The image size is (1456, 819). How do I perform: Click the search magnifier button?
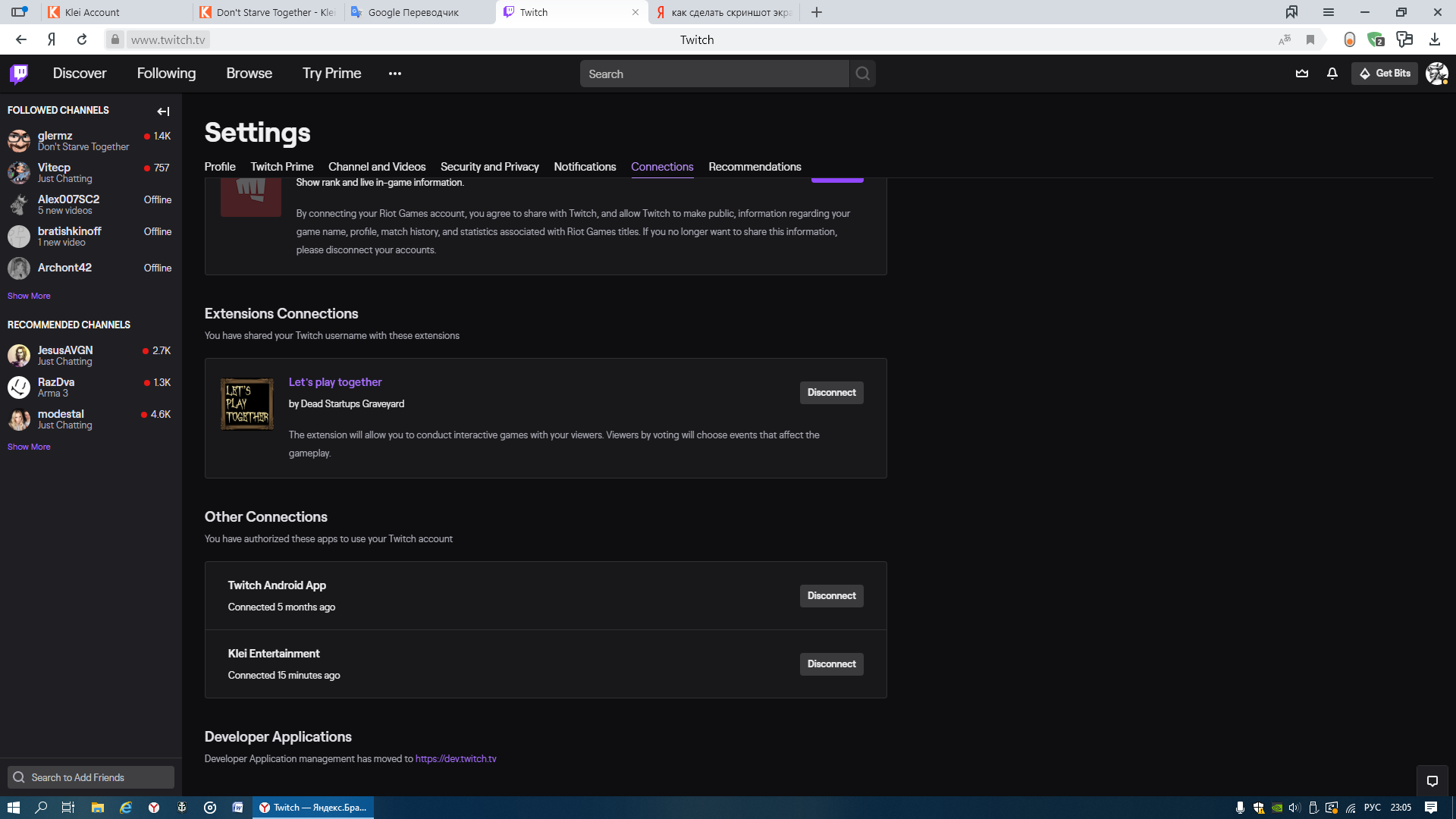[x=862, y=74]
